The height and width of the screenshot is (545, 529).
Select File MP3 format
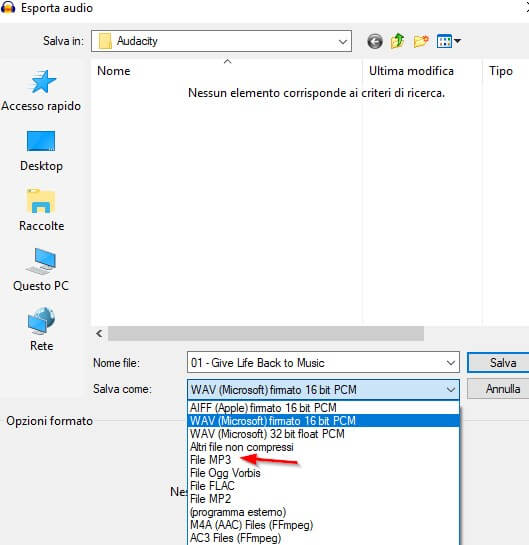click(x=323, y=460)
